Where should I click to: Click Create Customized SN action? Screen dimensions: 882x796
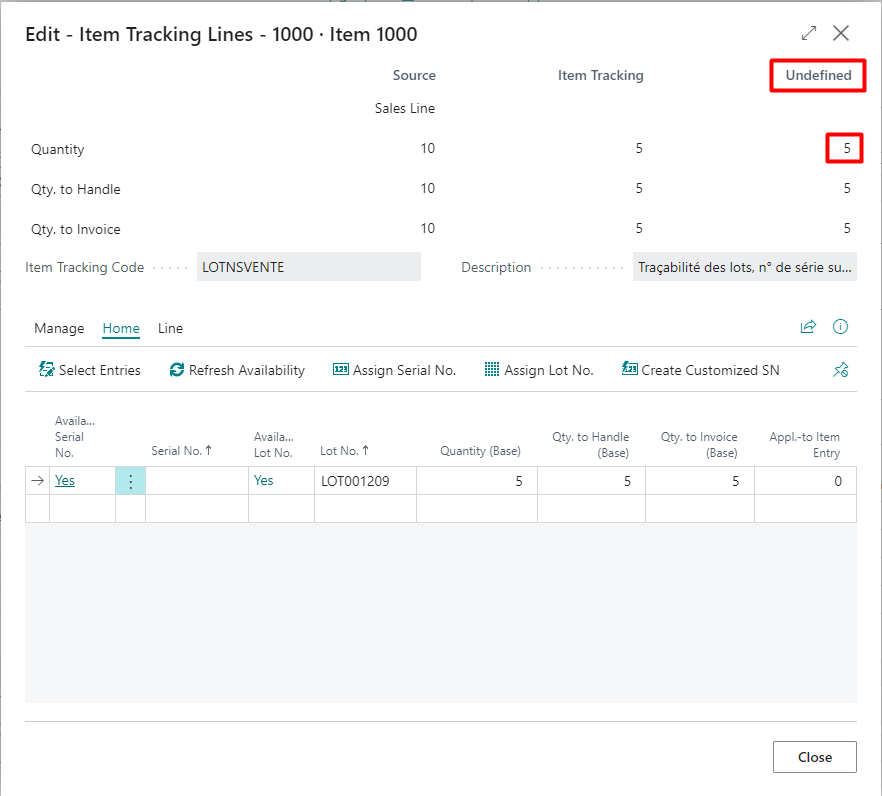(x=700, y=370)
